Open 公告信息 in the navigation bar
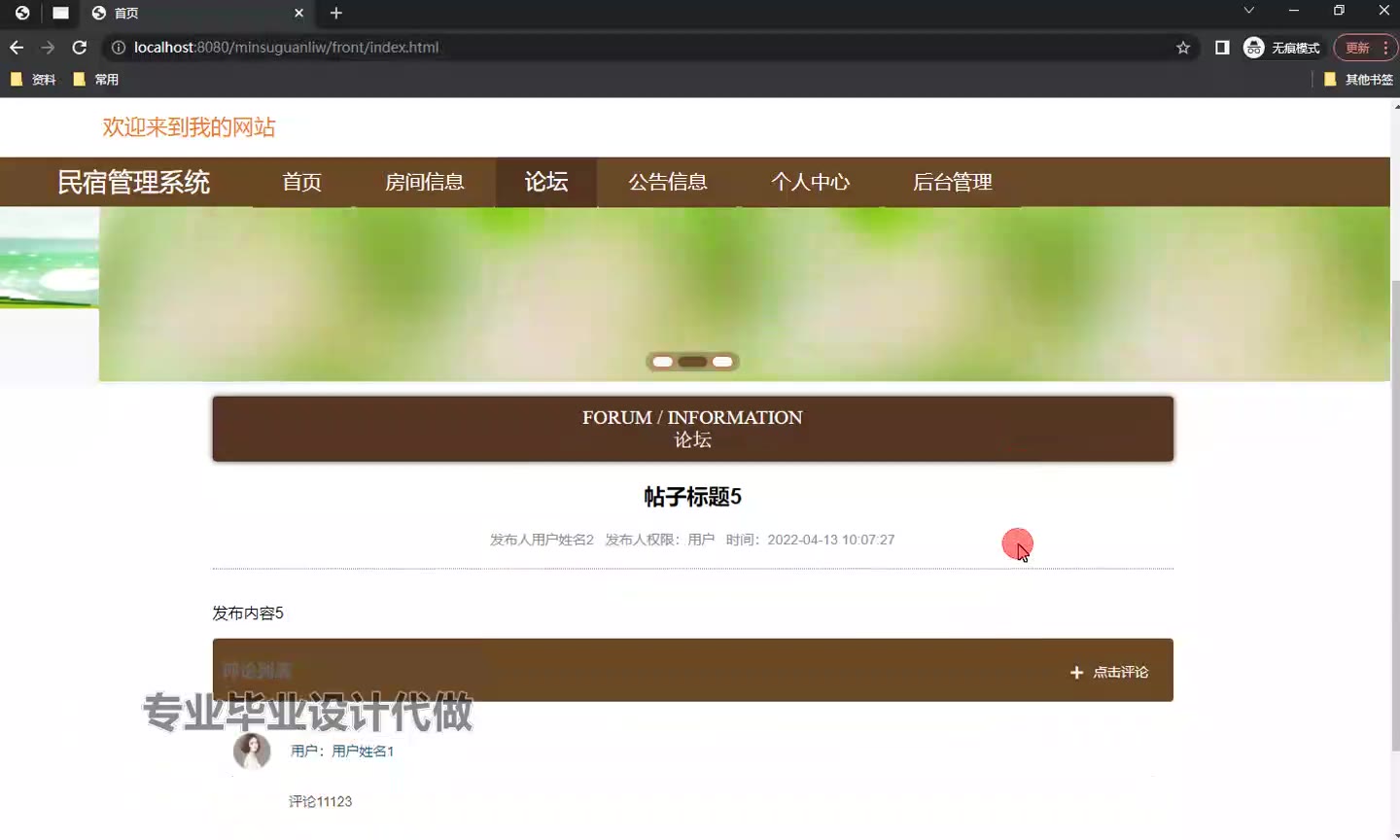This screenshot has width=1400, height=840. point(668,182)
